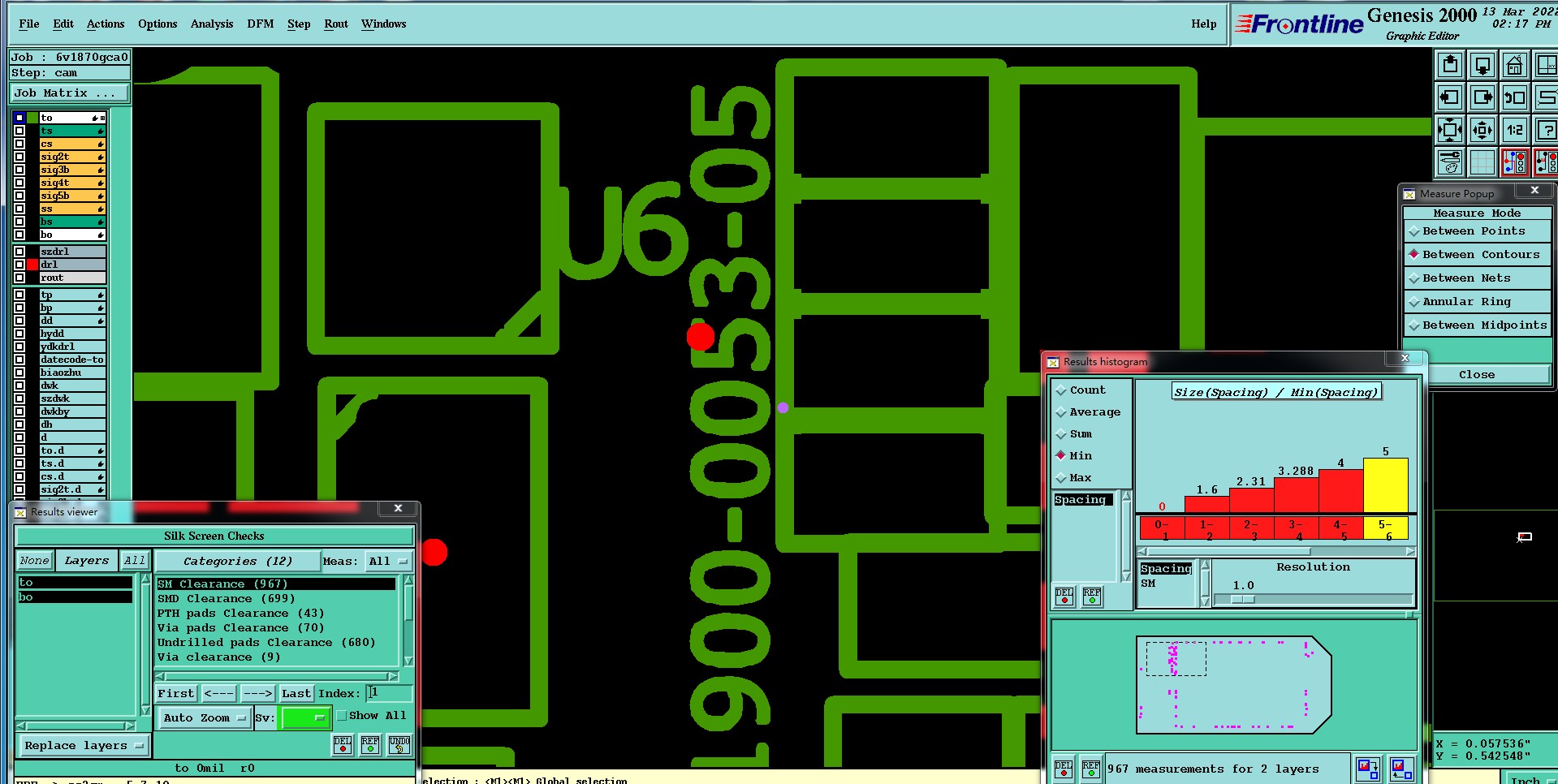
Task: Click the Inch units dropdown
Action: (x=1531, y=779)
